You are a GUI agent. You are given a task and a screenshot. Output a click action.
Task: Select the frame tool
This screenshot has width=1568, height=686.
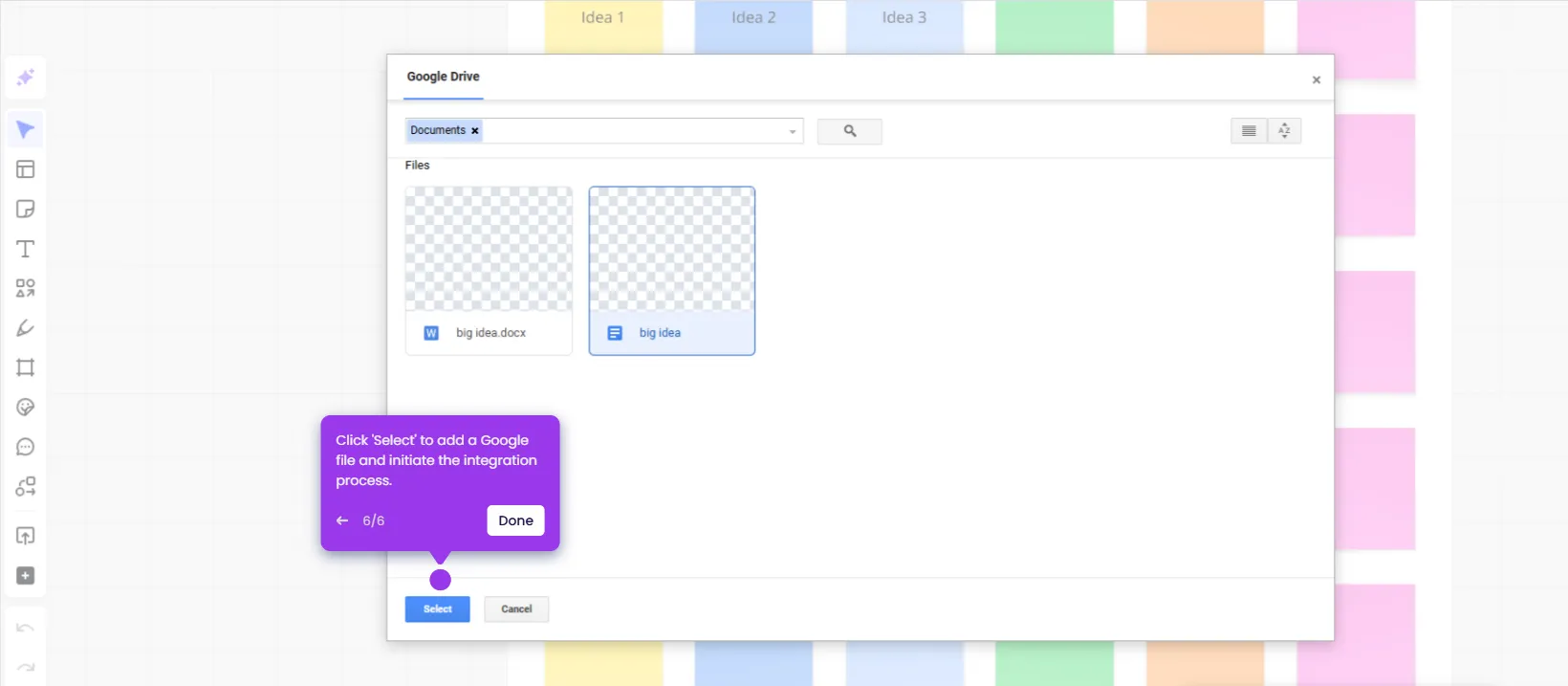26,367
